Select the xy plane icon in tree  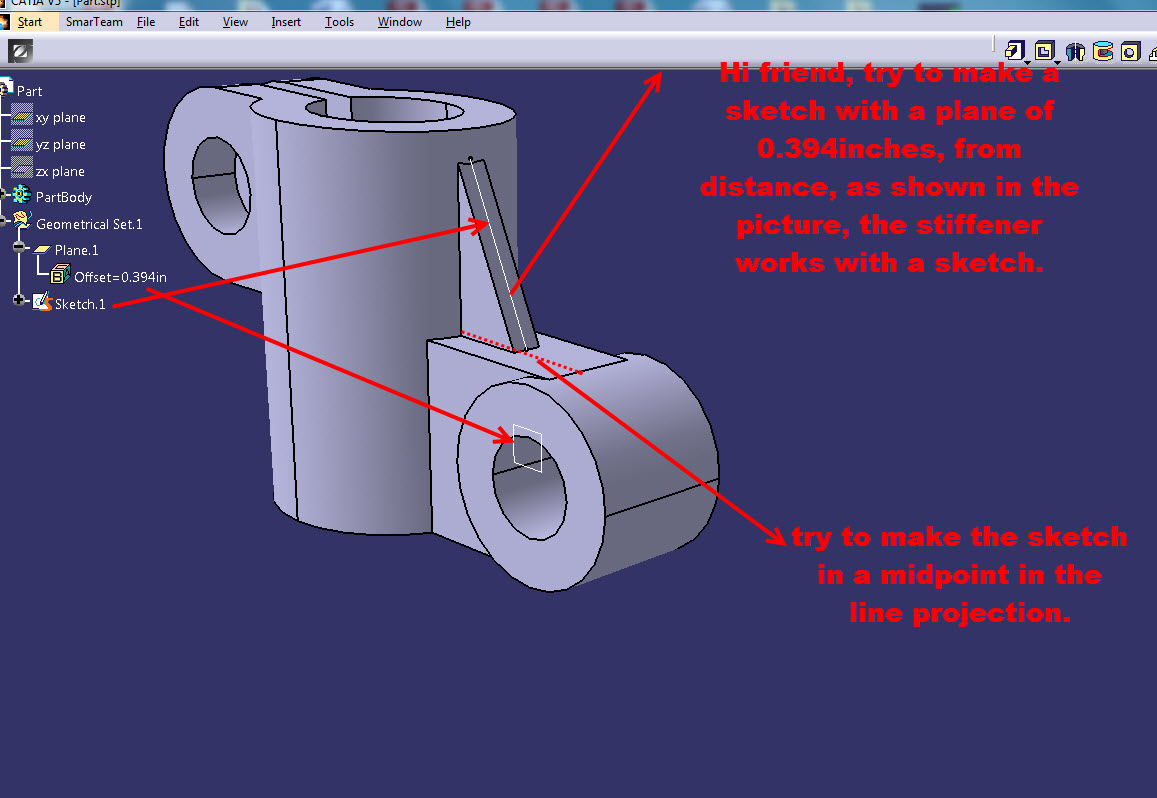22,116
